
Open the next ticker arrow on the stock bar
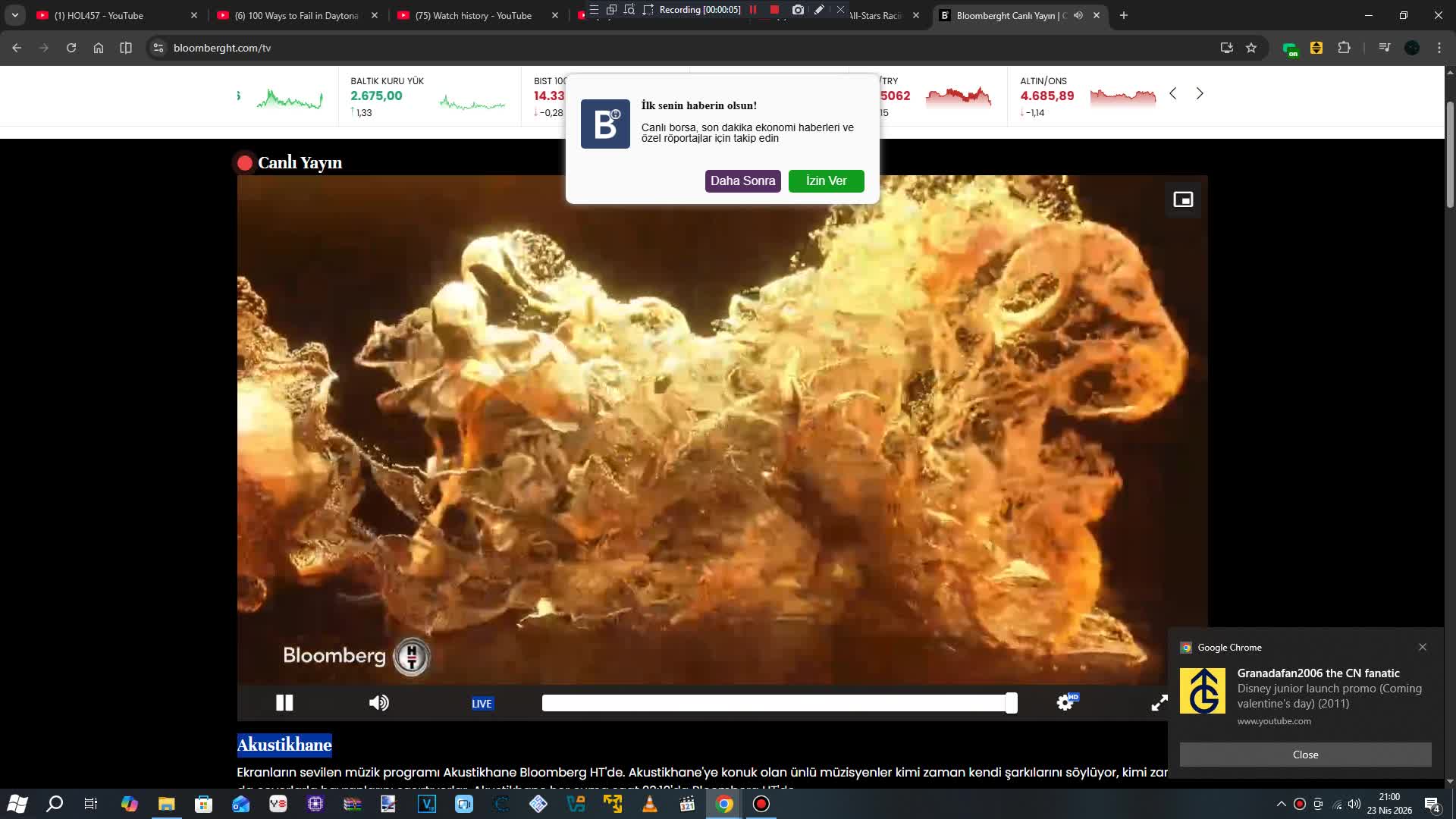(x=1200, y=93)
